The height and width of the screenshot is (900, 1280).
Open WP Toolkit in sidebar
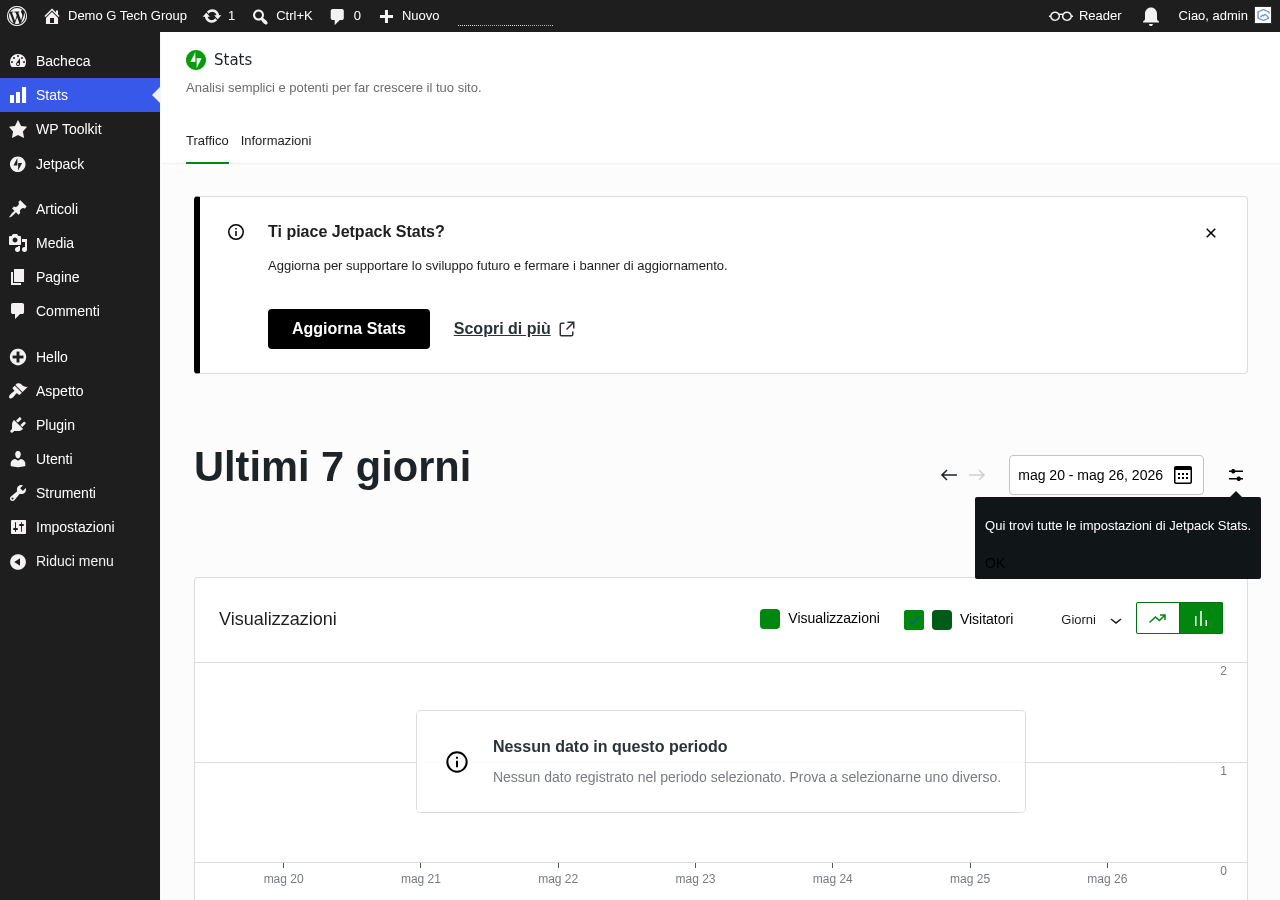[x=80, y=129]
